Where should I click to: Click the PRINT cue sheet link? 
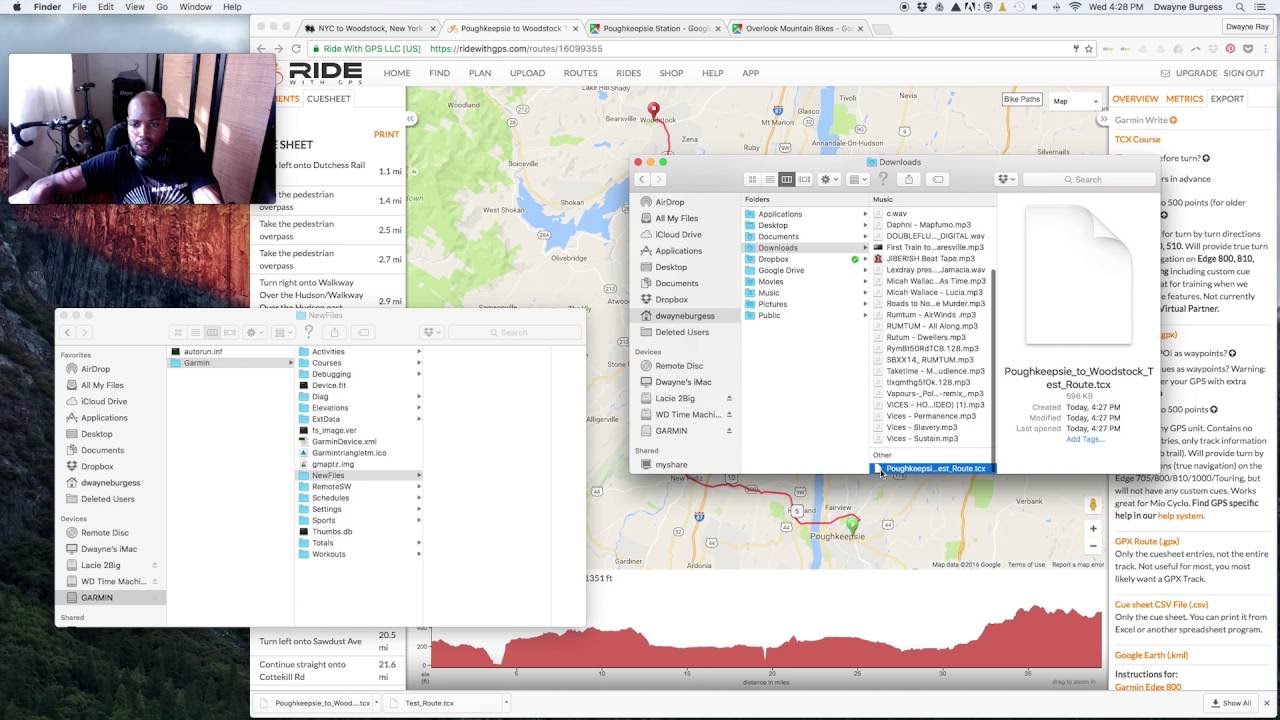pyautogui.click(x=386, y=134)
